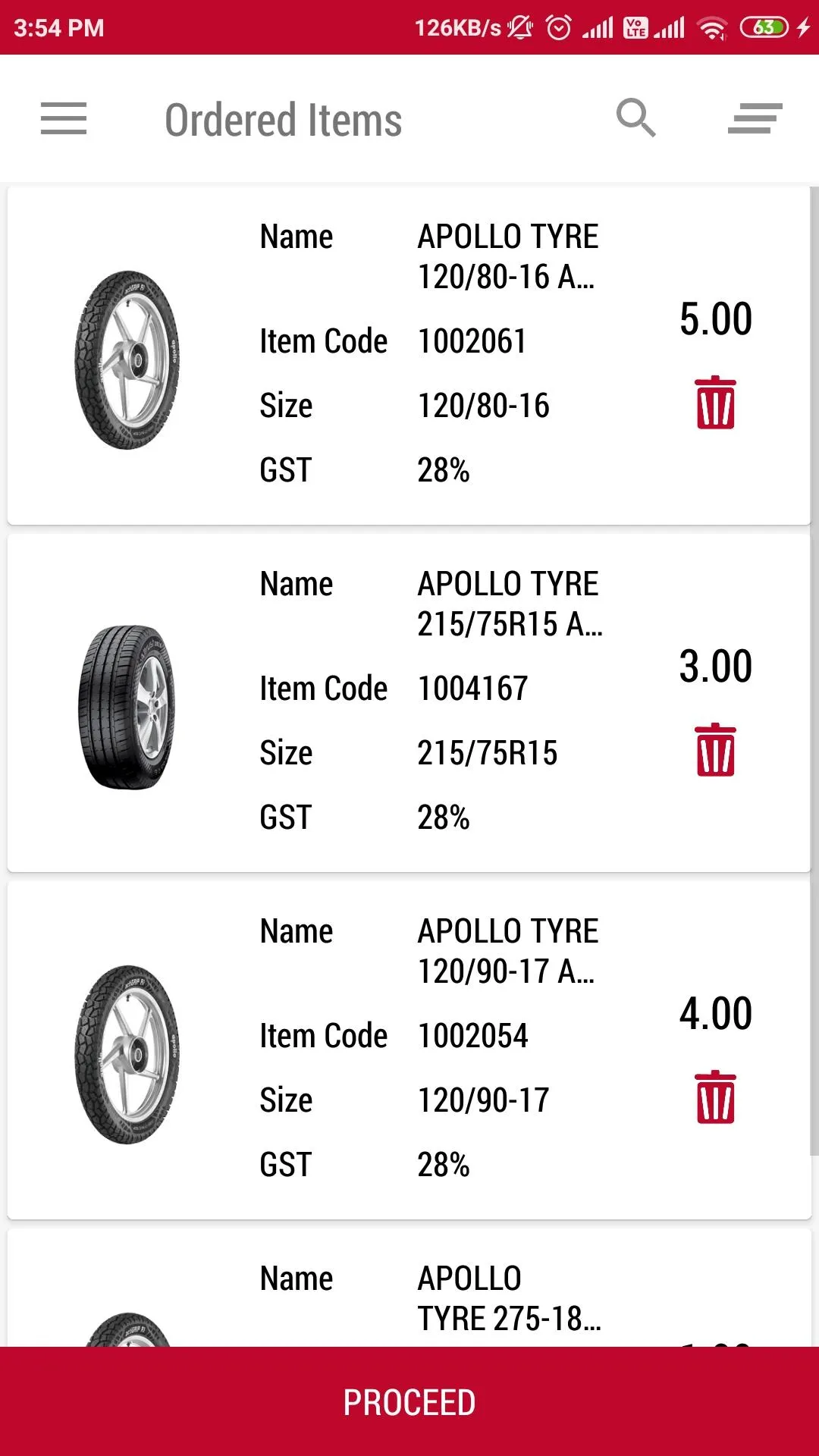
Task: Open the hamburger navigation menu
Action: (x=64, y=119)
